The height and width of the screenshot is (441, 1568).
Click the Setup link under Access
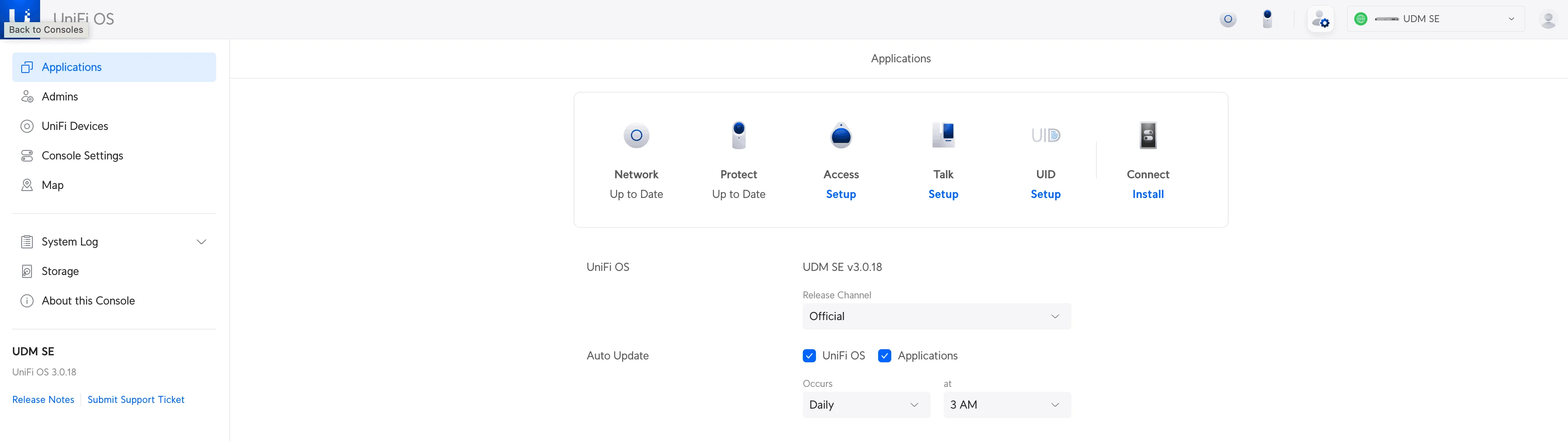pyautogui.click(x=840, y=194)
